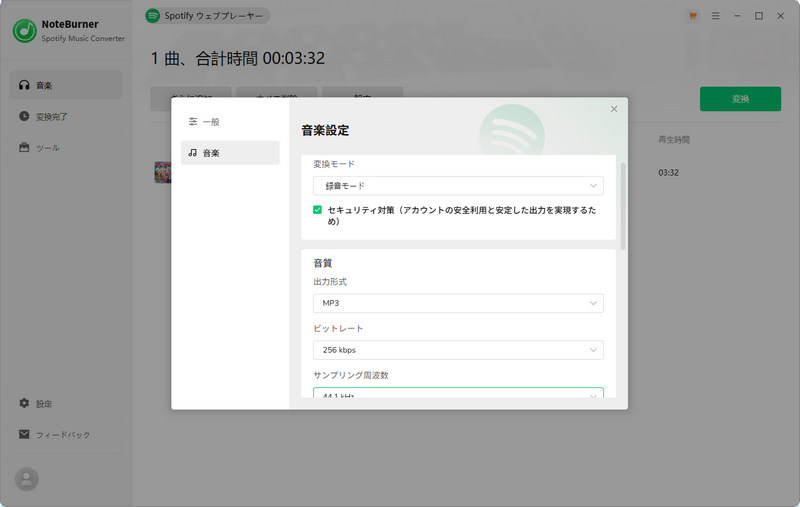
Task: Open the ツール toolbox section
Action: [x=66, y=147]
